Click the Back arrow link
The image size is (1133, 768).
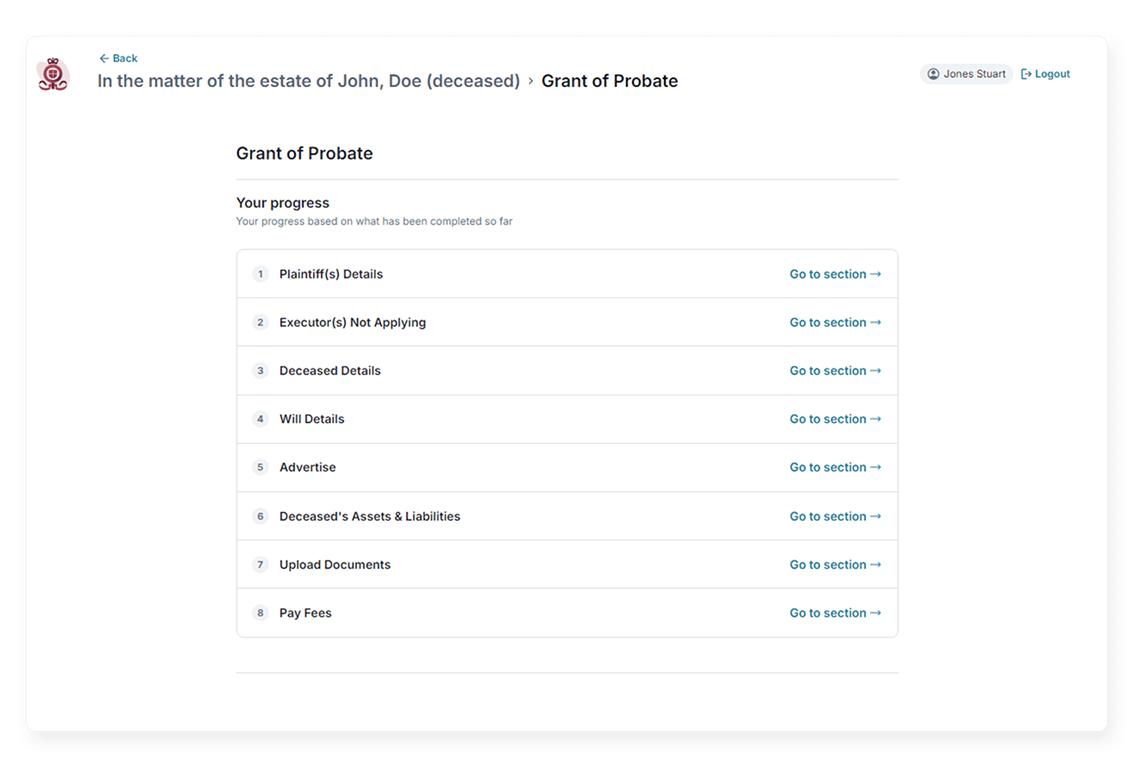[x=118, y=58]
